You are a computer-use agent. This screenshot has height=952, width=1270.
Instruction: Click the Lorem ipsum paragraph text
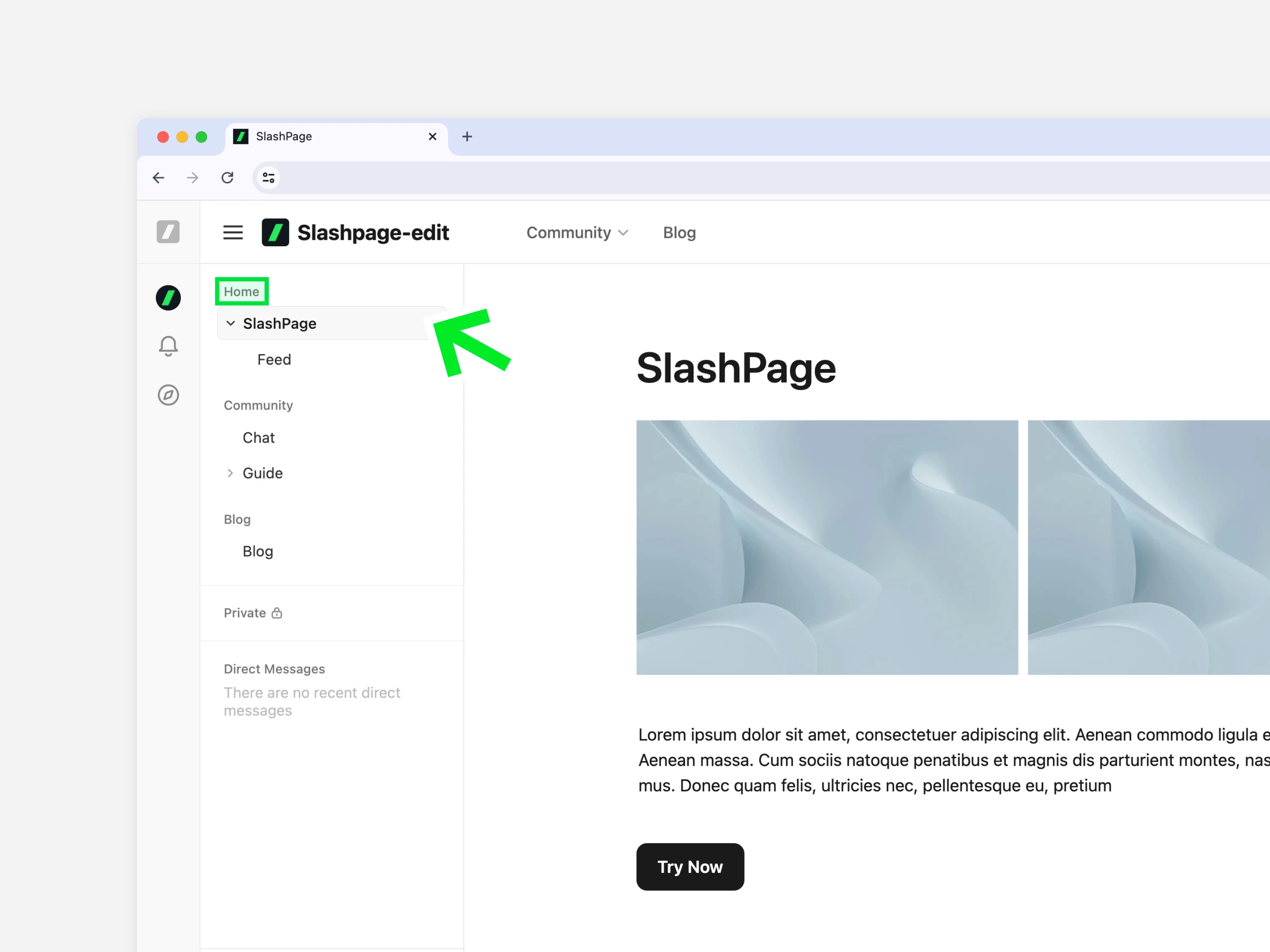(x=954, y=760)
